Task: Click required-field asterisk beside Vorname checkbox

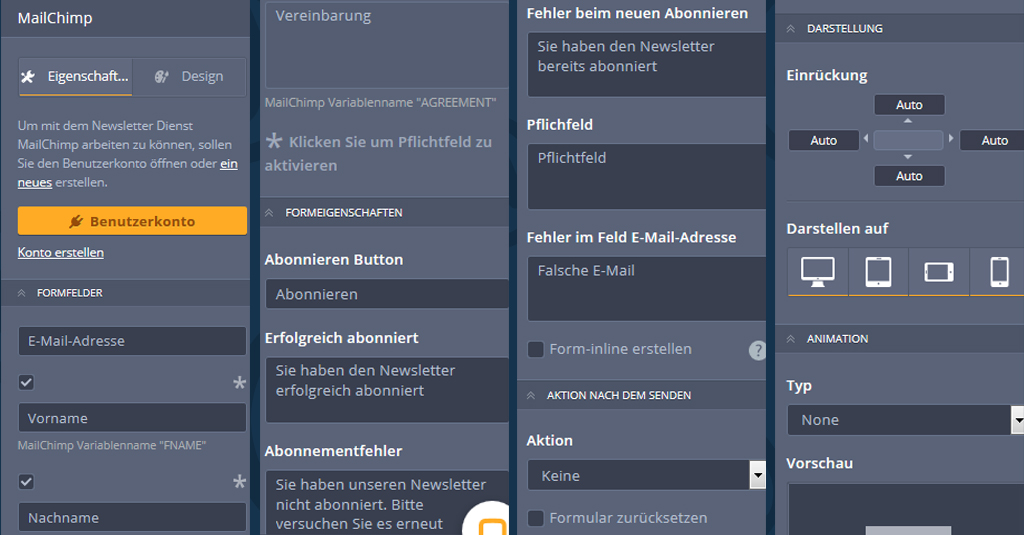Action: click(239, 383)
